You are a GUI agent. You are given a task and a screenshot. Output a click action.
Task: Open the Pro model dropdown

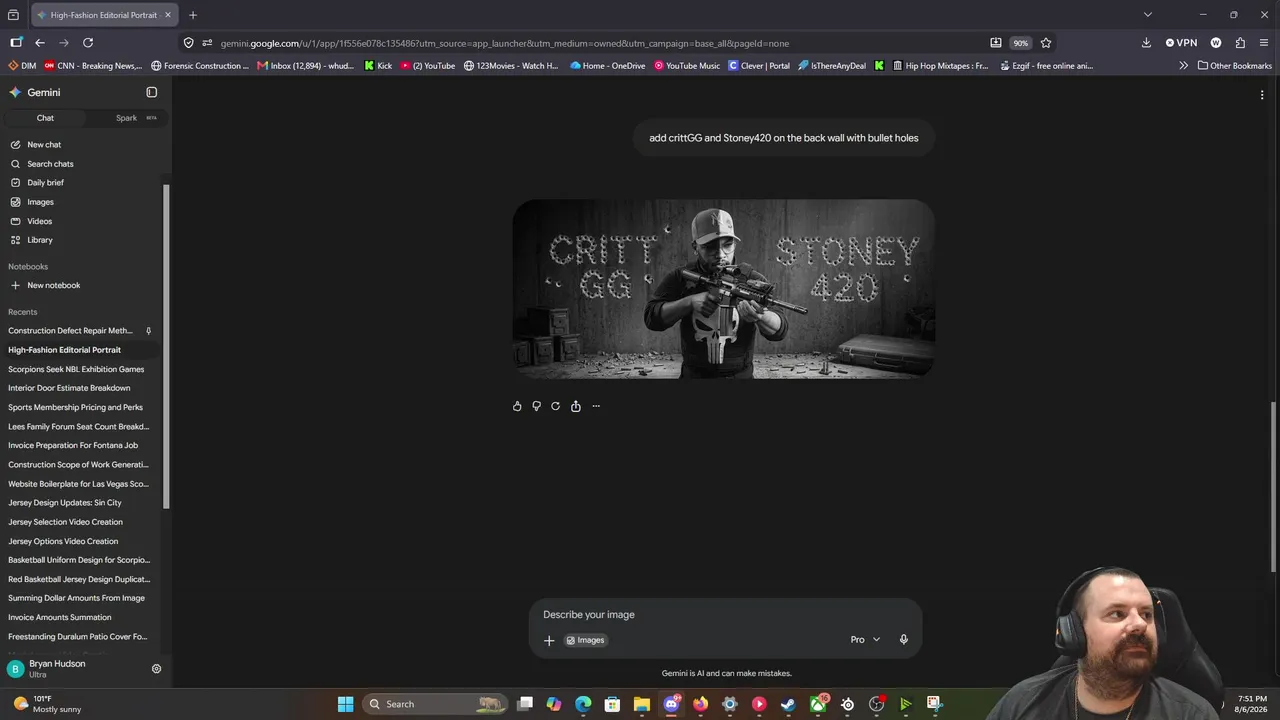coord(866,640)
